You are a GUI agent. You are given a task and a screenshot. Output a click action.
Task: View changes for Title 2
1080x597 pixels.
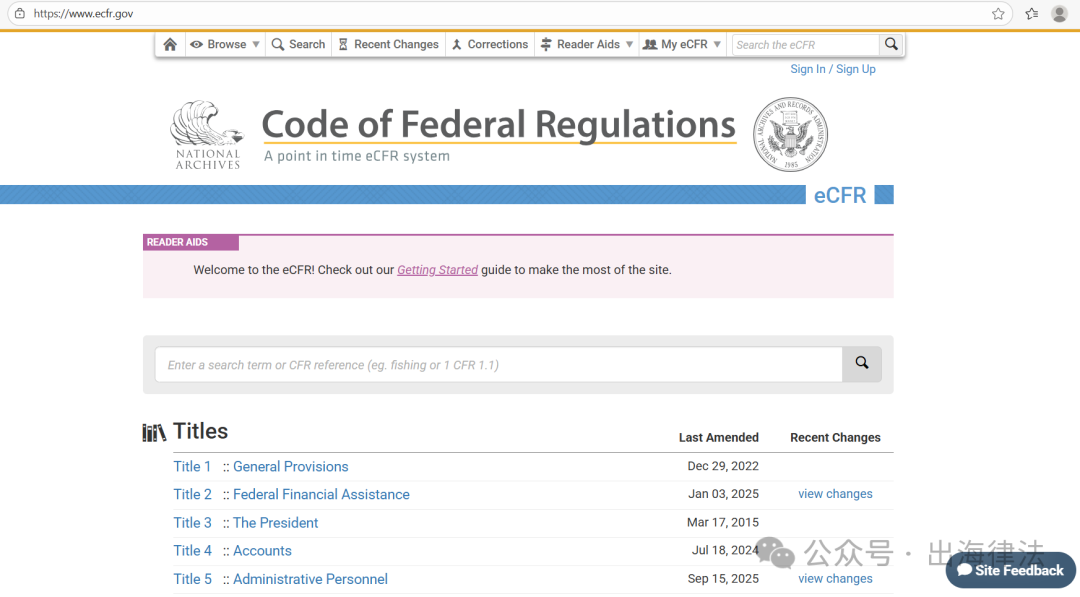click(835, 494)
